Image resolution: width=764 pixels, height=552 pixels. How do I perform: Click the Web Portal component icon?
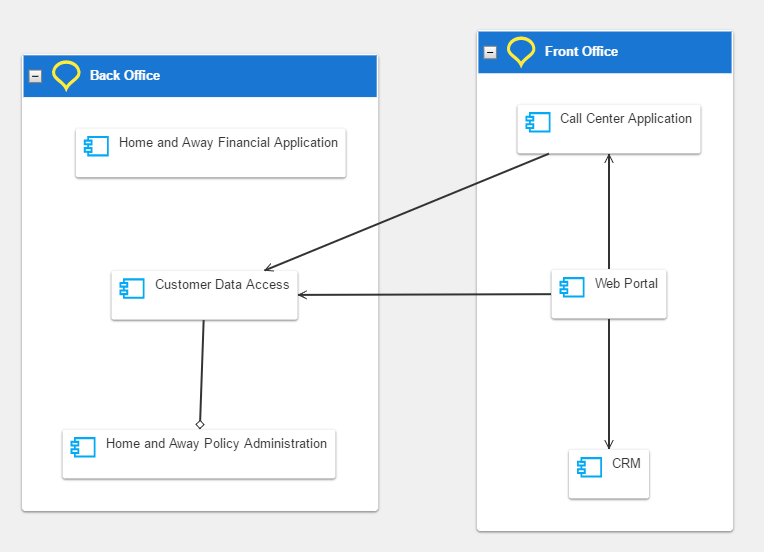pos(572,287)
